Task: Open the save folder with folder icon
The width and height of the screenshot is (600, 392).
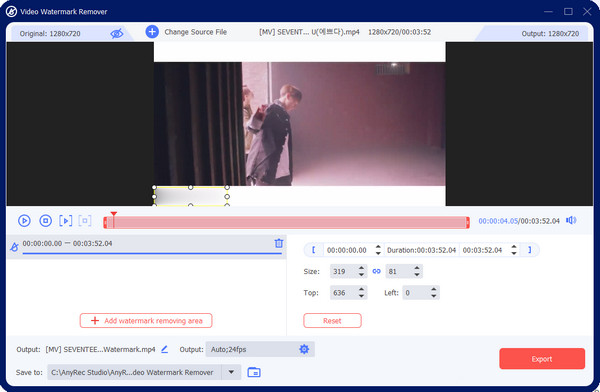Action: (x=254, y=372)
